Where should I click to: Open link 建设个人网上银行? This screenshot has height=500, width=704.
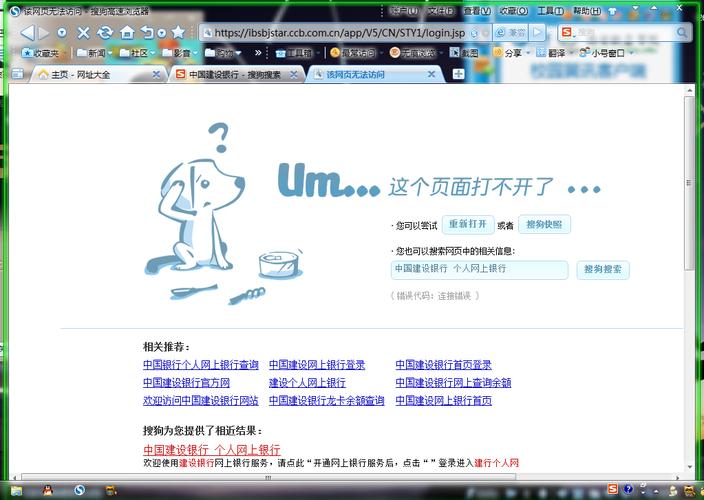[308, 383]
